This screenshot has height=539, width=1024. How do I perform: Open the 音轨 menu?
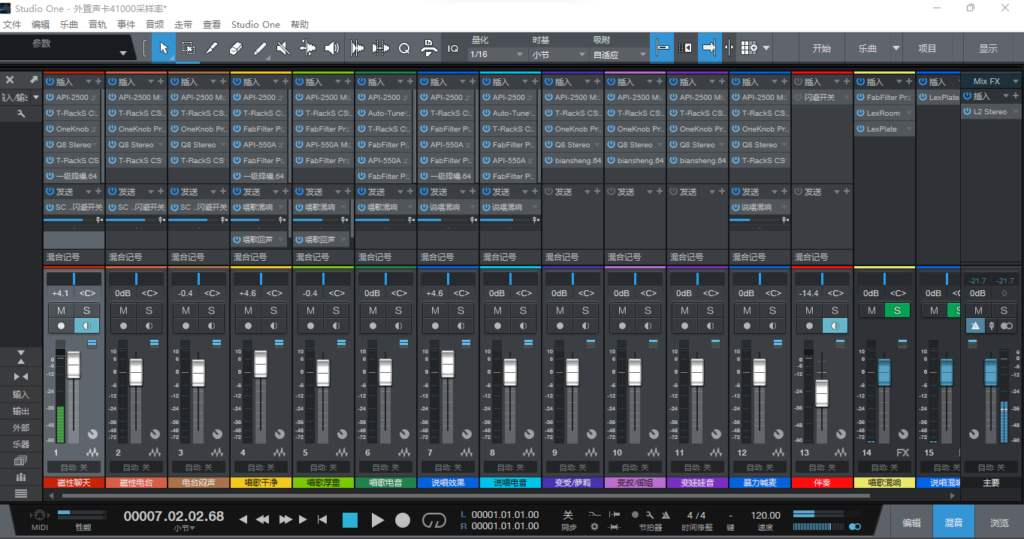(x=97, y=24)
